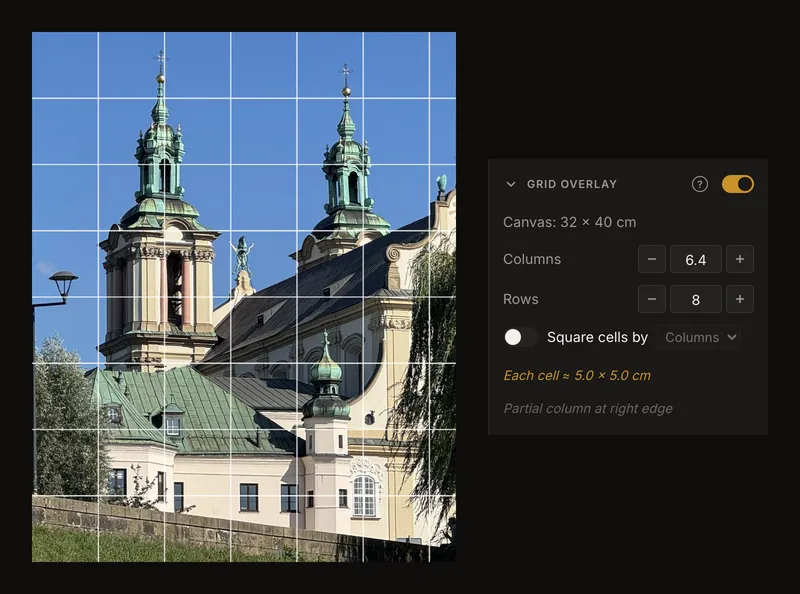Viewport: 800px width, 594px height.
Task: Enable the Square cells toggle
Action: click(x=520, y=337)
